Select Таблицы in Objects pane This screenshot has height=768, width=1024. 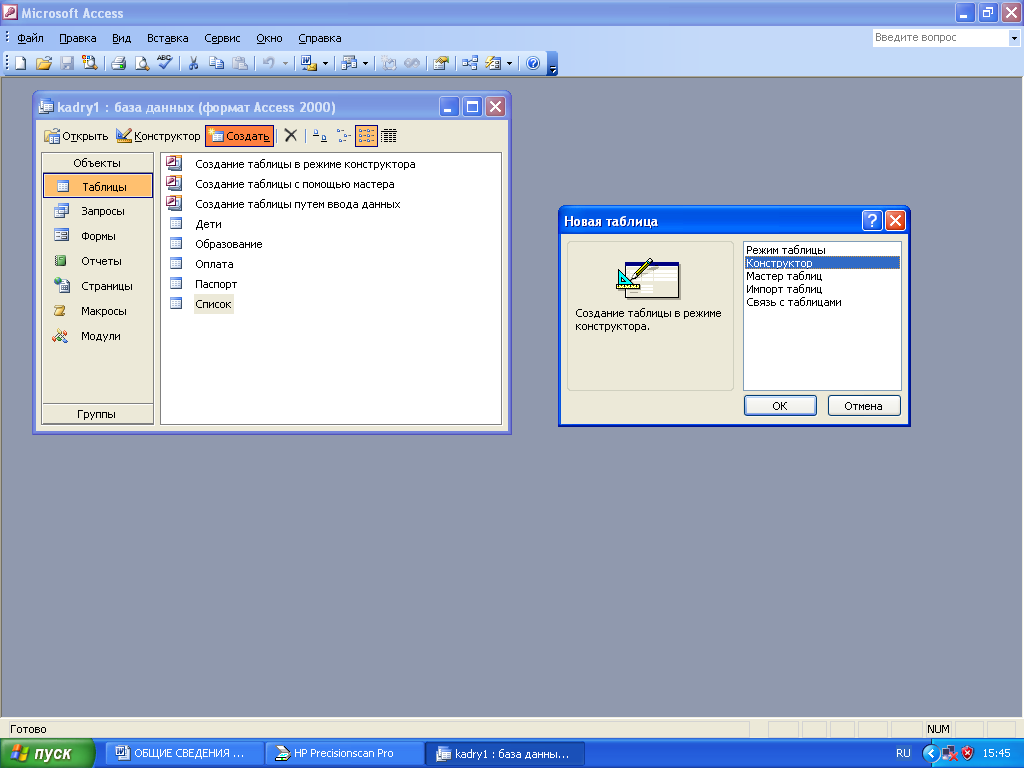[x=98, y=186]
